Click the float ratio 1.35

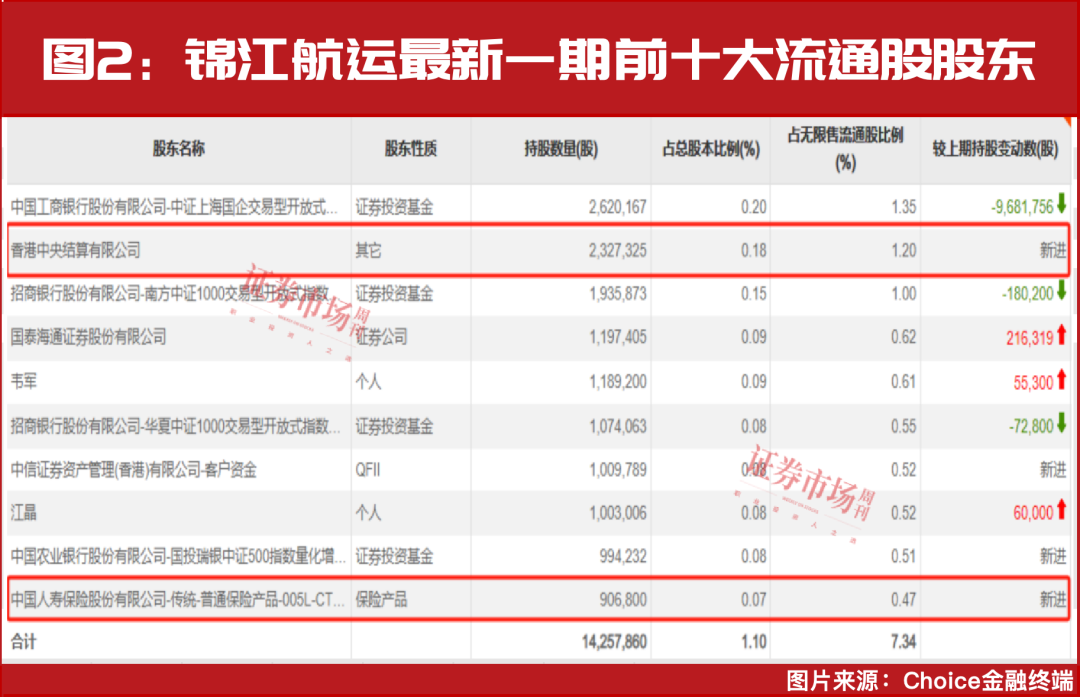[x=903, y=207]
